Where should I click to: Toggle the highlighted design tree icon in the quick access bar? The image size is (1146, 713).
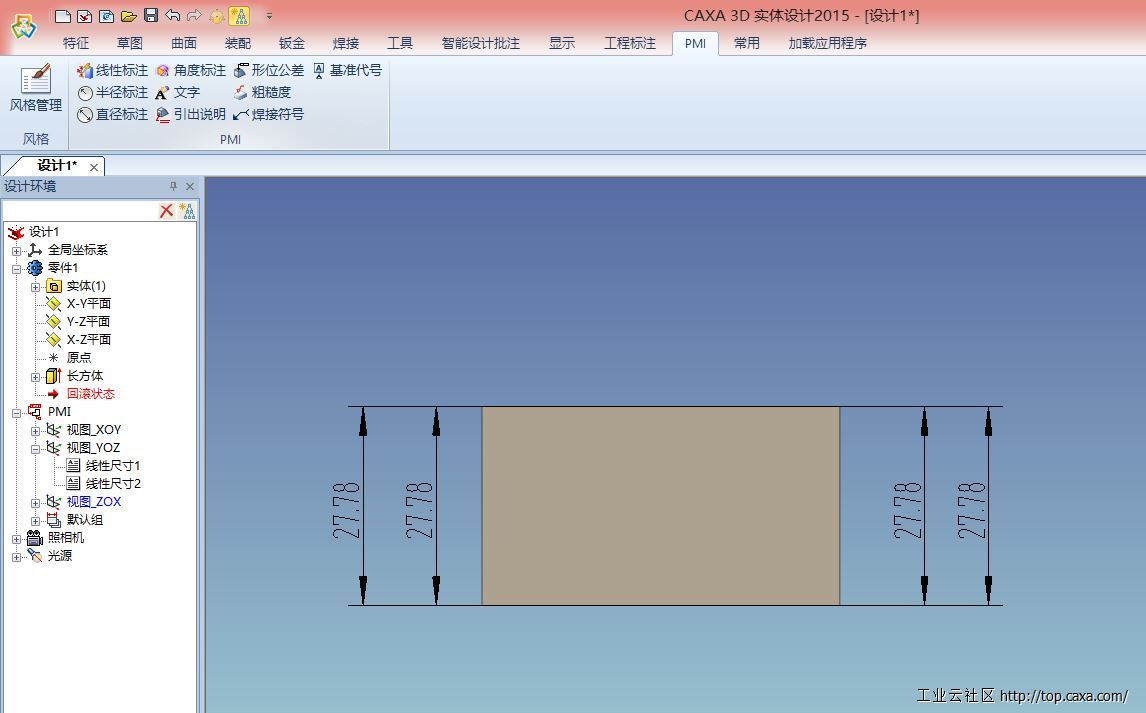click(x=239, y=15)
